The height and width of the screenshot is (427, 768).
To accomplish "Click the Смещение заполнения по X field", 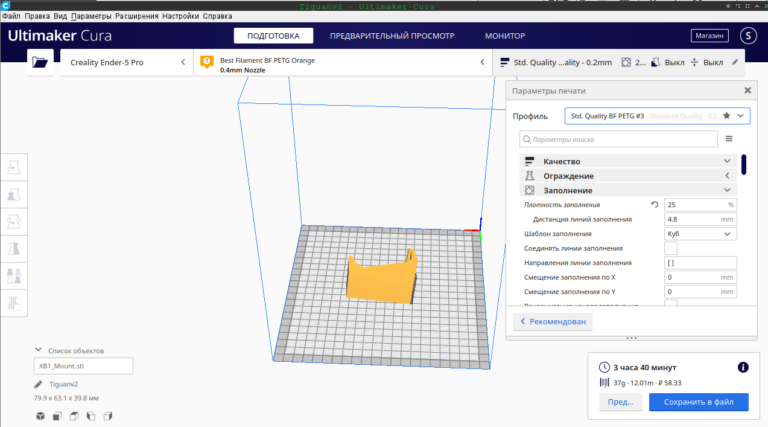I will coord(700,277).
